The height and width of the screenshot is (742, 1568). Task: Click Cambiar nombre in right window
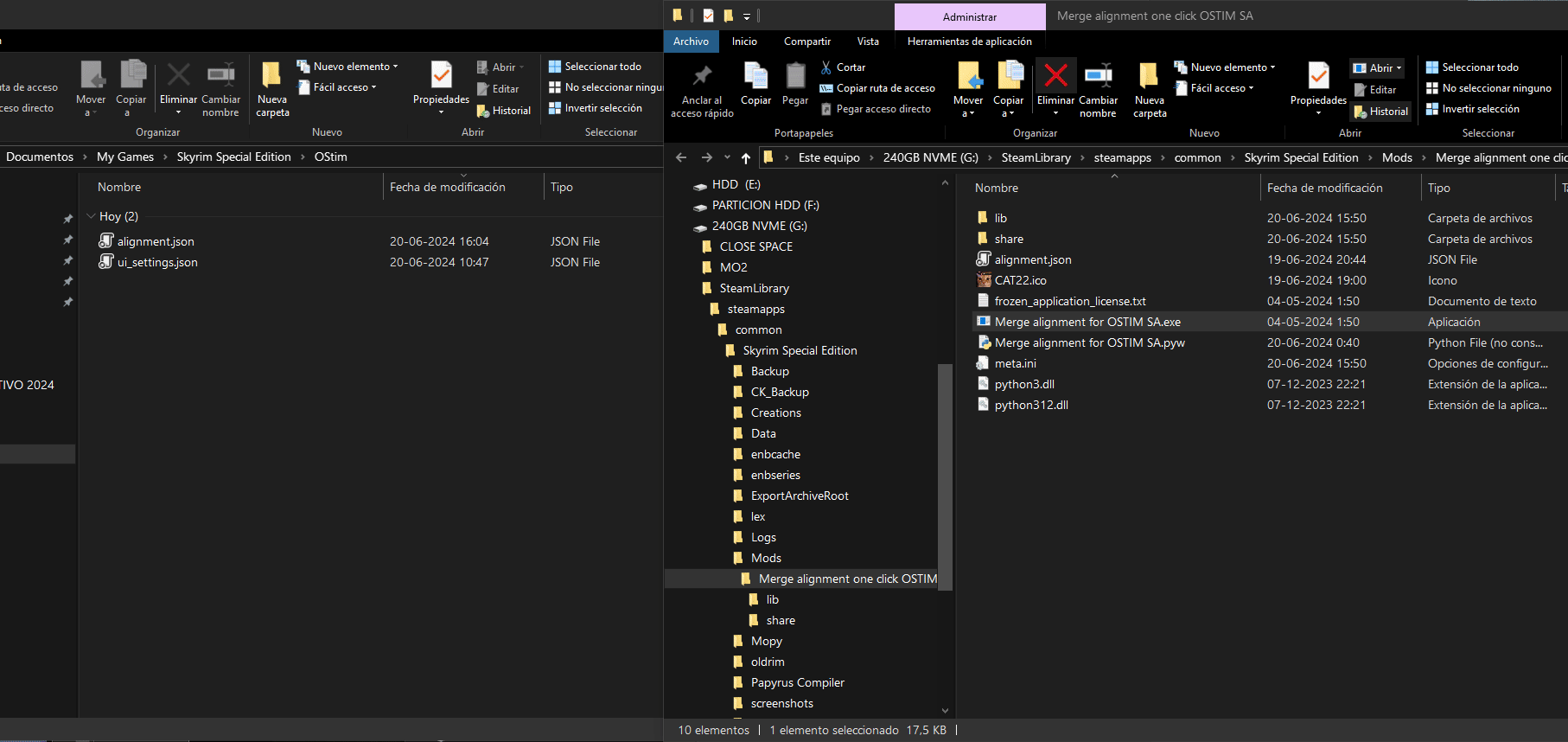tap(1098, 90)
